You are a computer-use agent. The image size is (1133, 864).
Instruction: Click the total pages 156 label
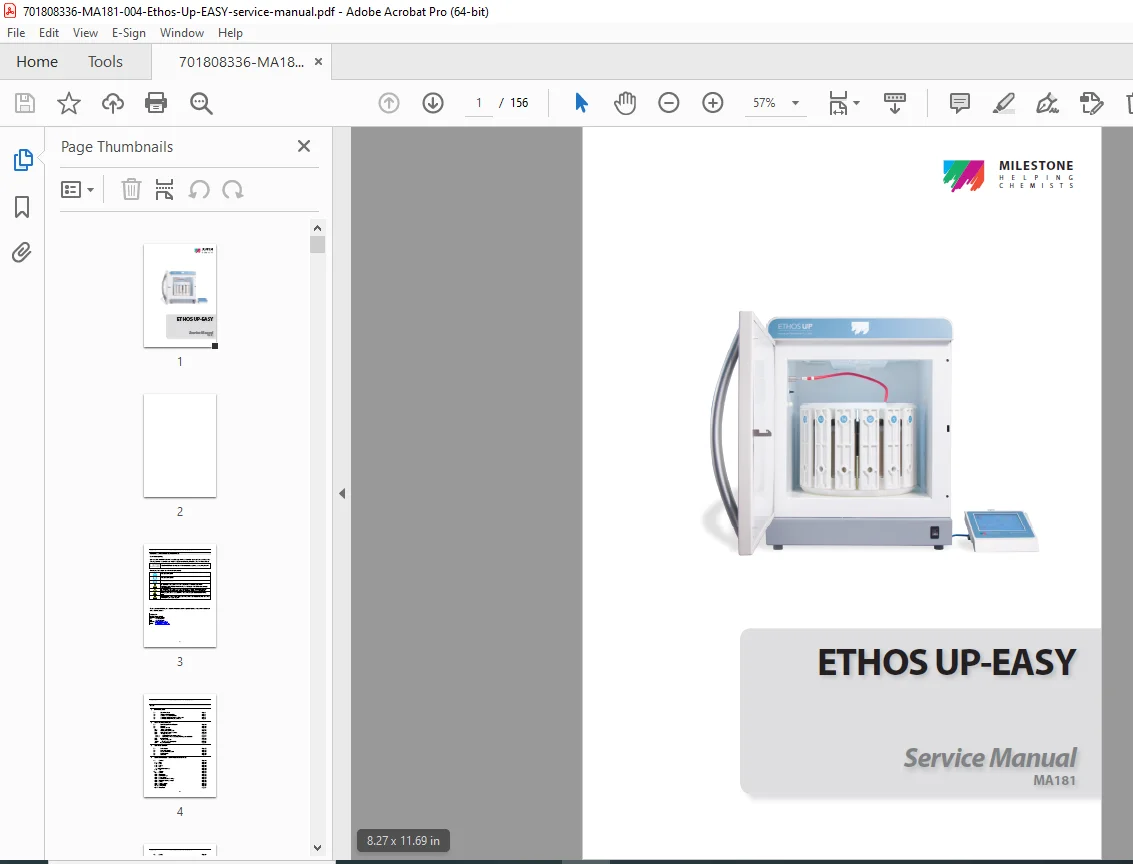[x=519, y=103]
